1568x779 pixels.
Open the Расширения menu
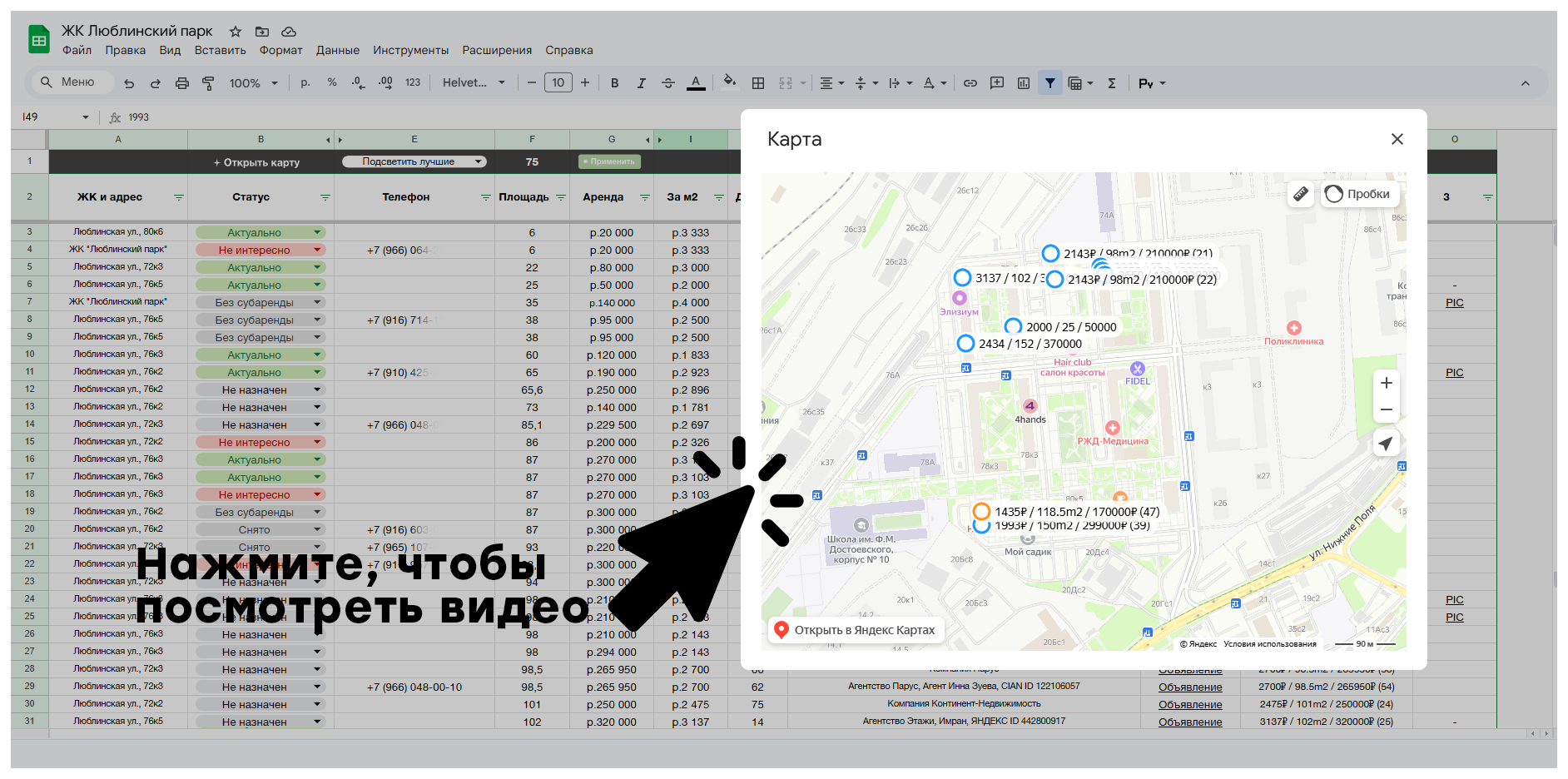pos(497,50)
